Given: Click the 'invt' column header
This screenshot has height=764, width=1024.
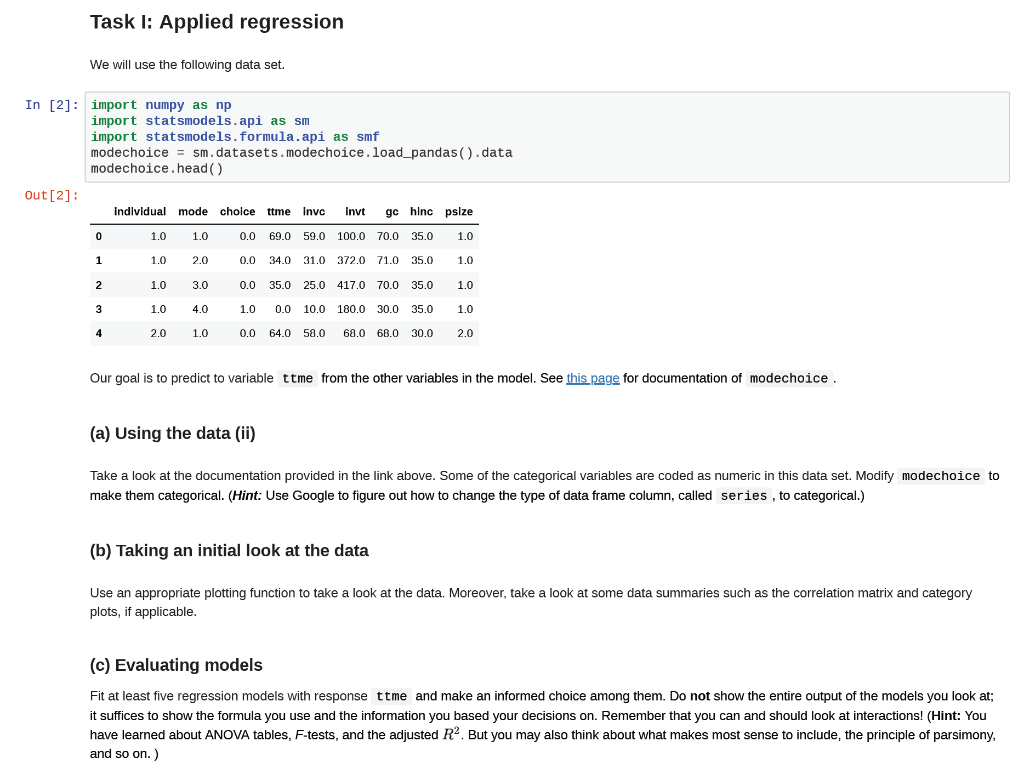Looking at the screenshot, I should [355, 212].
